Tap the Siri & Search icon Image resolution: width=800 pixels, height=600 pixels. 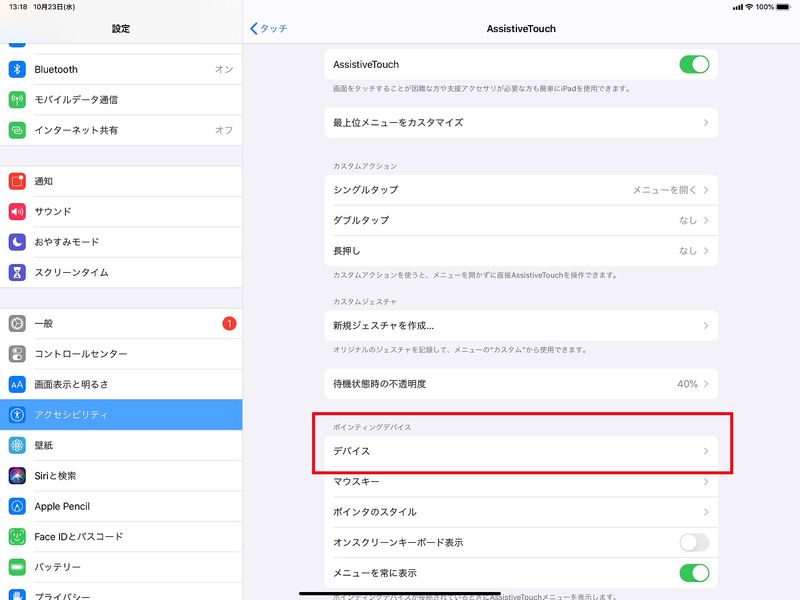coord(17,476)
